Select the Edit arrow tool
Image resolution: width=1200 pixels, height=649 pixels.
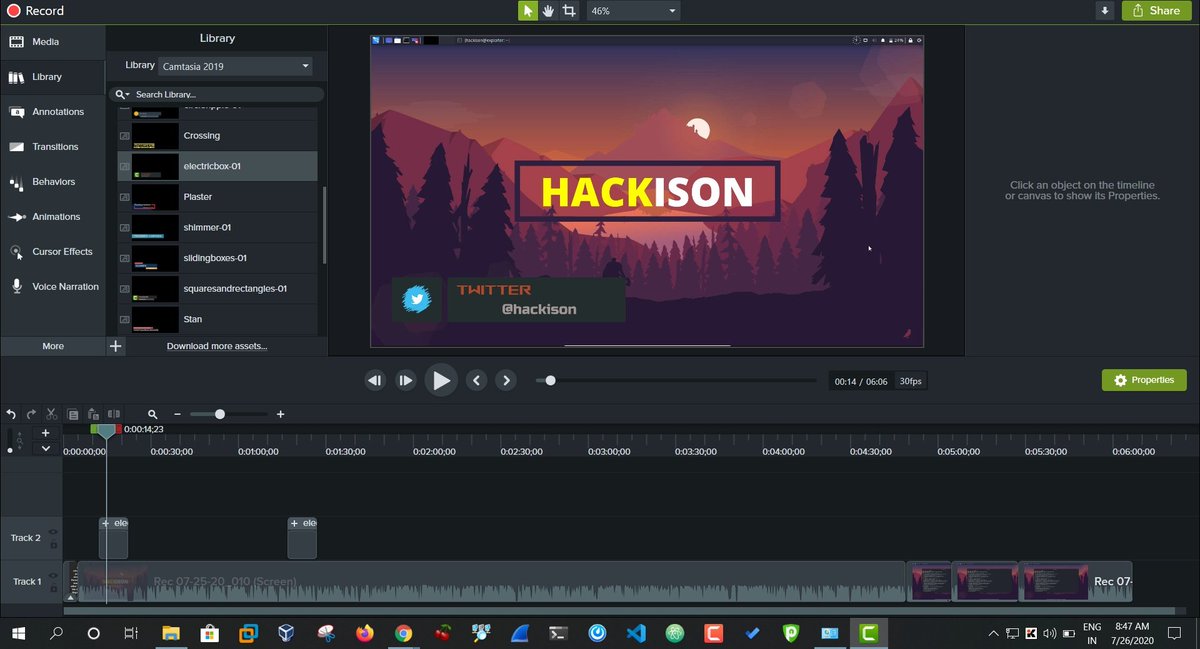coord(528,11)
